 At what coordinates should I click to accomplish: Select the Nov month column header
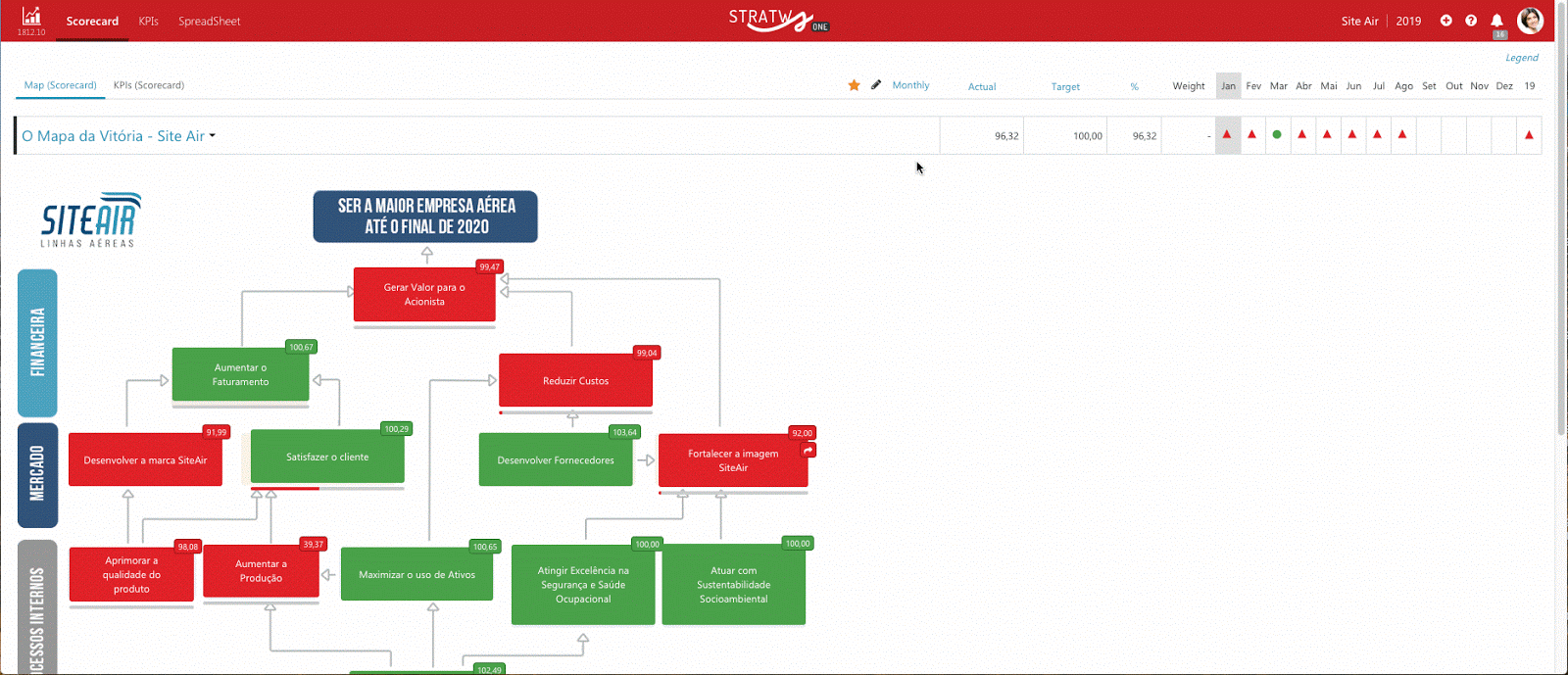[1479, 86]
